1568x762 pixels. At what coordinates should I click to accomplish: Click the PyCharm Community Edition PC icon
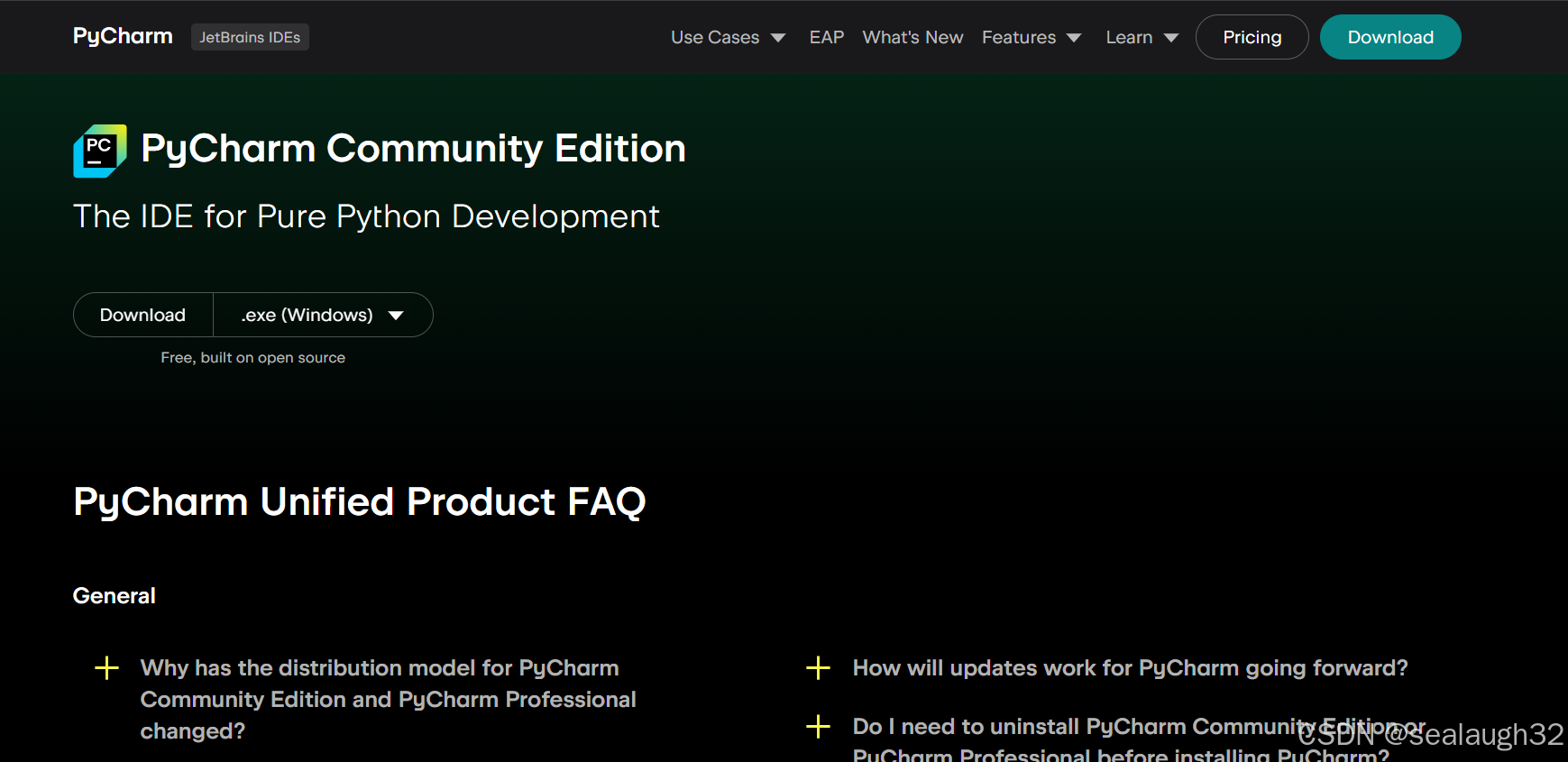point(100,151)
